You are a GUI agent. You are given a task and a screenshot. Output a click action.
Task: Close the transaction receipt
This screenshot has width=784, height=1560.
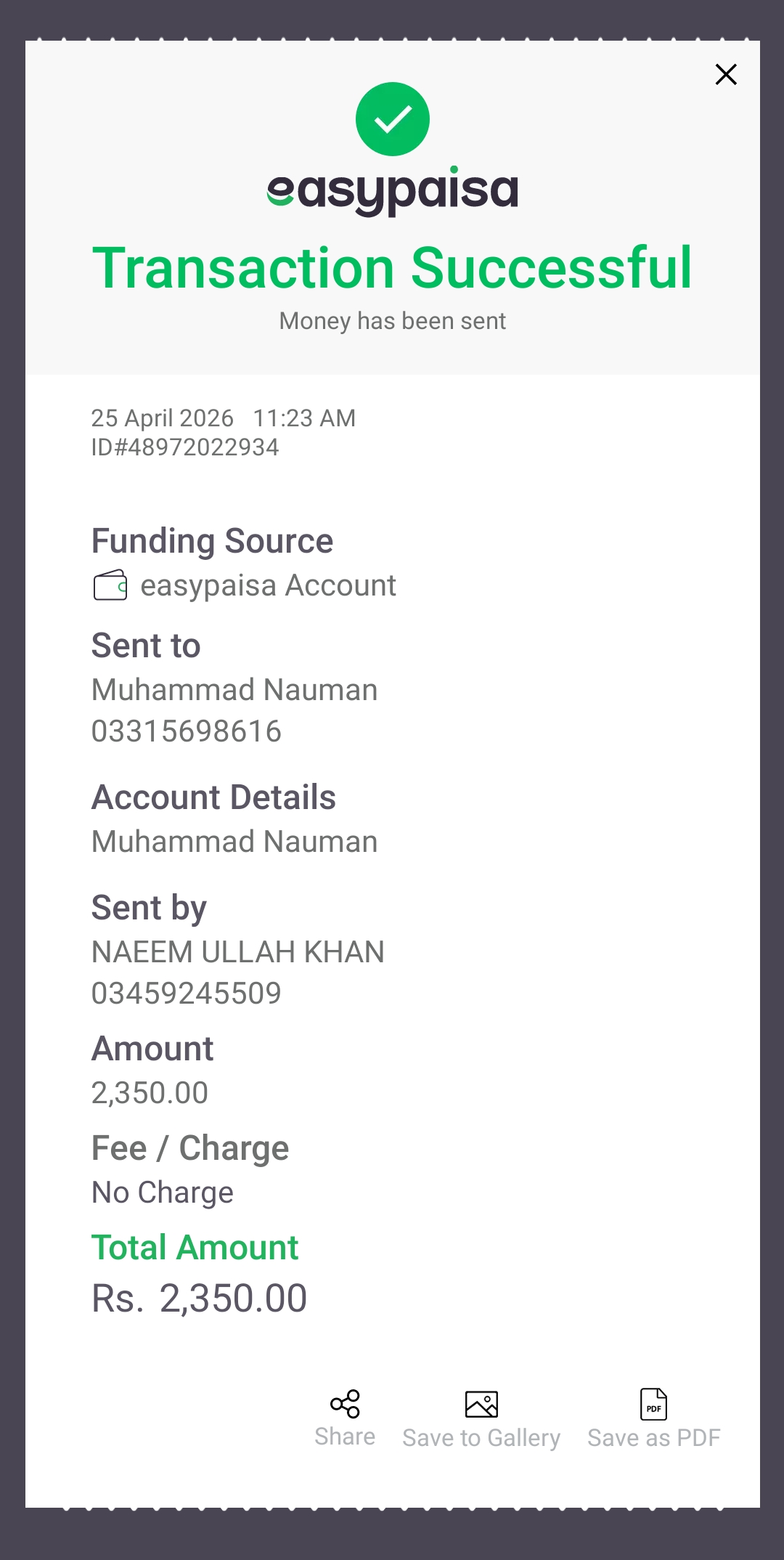tap(726, 74)
